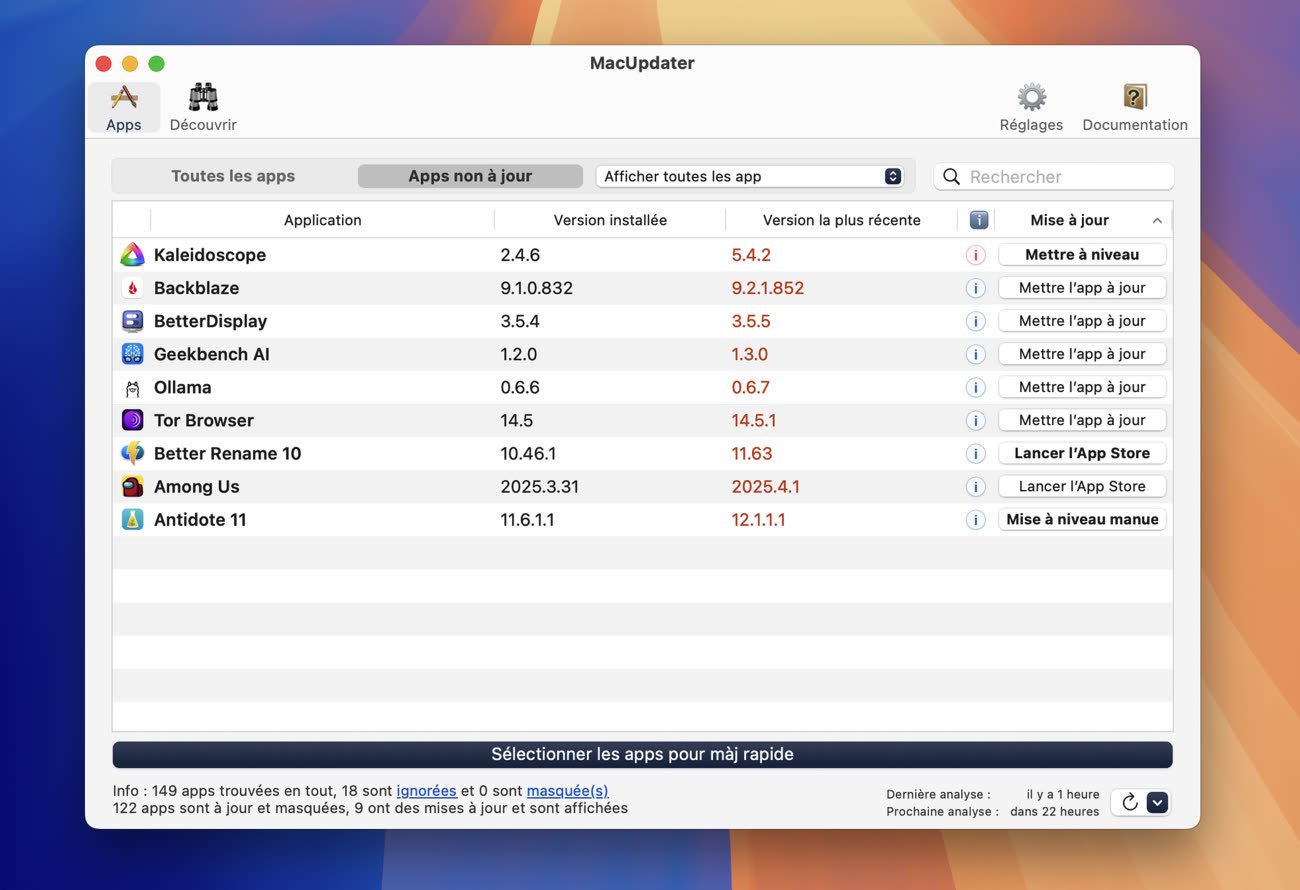
Task: Sort by Version la plus récente header
Action: 842,220
